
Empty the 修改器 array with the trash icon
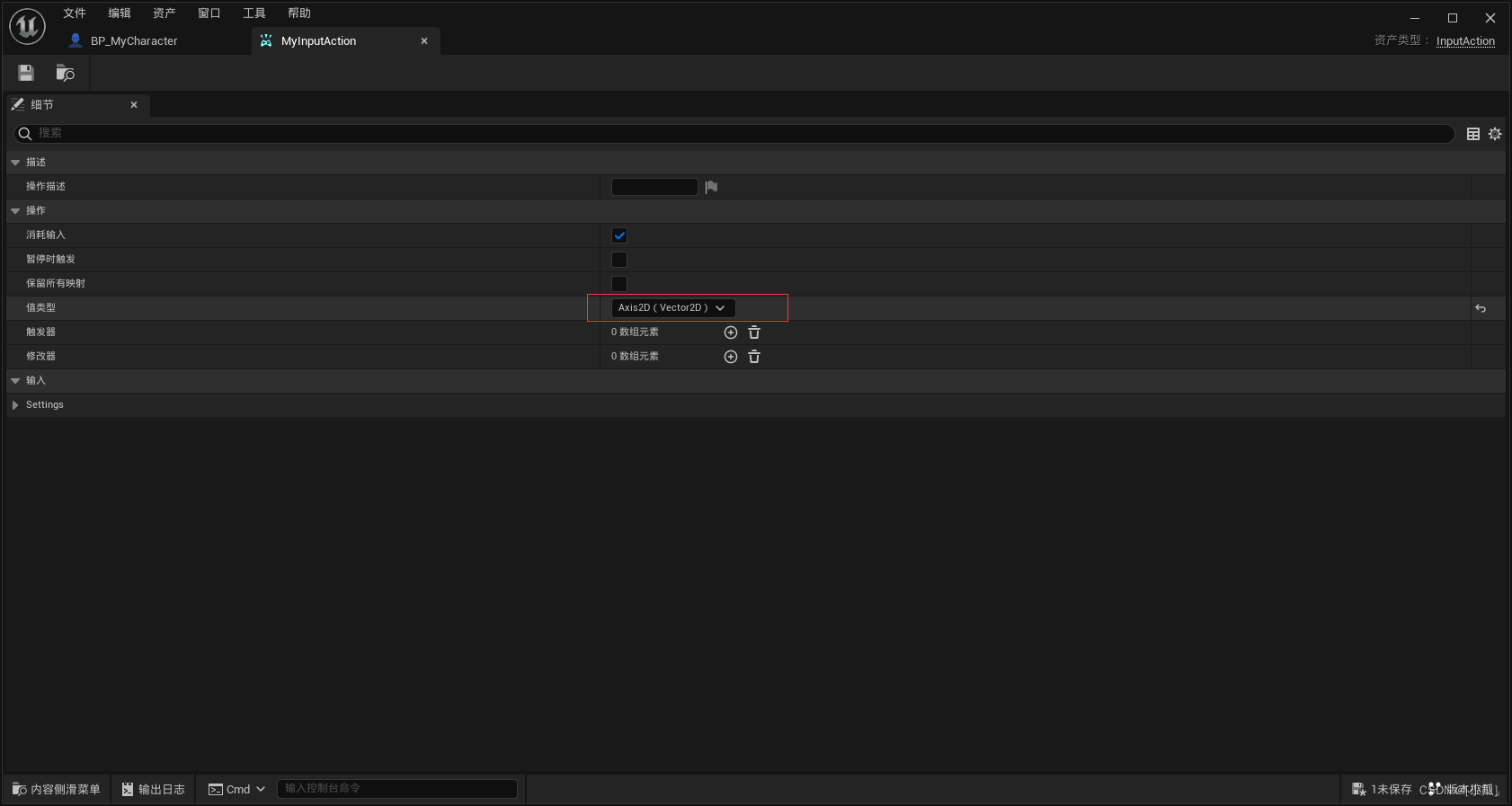(754, 357)
